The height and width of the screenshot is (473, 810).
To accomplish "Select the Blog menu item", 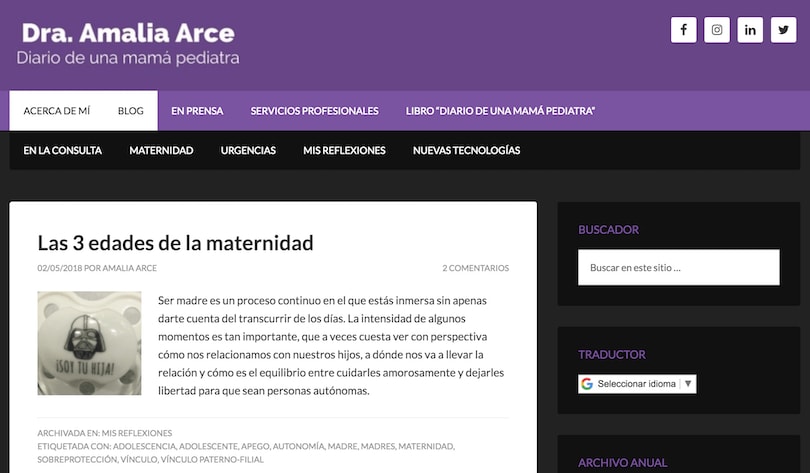I will coord(130,111).
